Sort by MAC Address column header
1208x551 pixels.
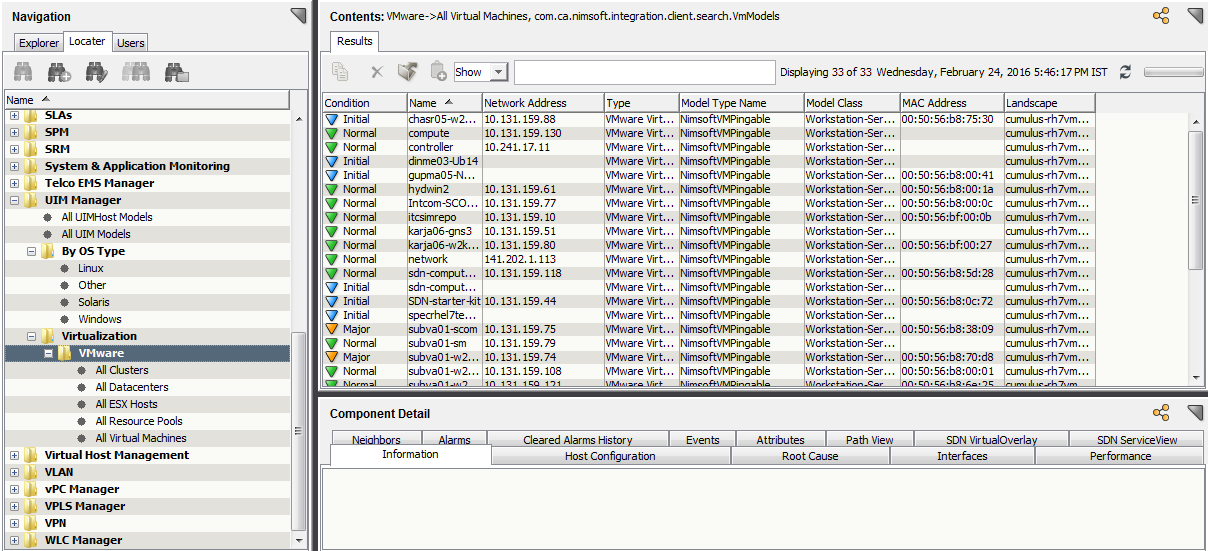click(x=951, y=103)
